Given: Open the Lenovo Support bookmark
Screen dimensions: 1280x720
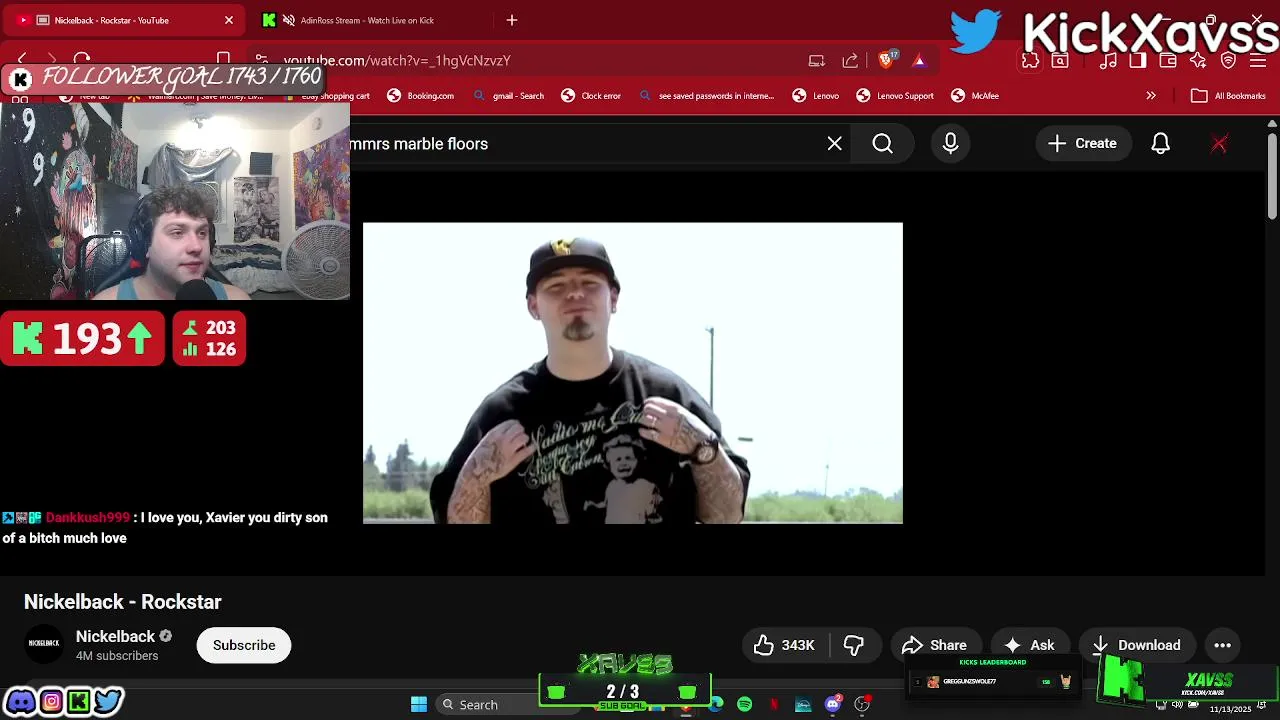Looking at the screenshot, I should (x=895, y=96).
